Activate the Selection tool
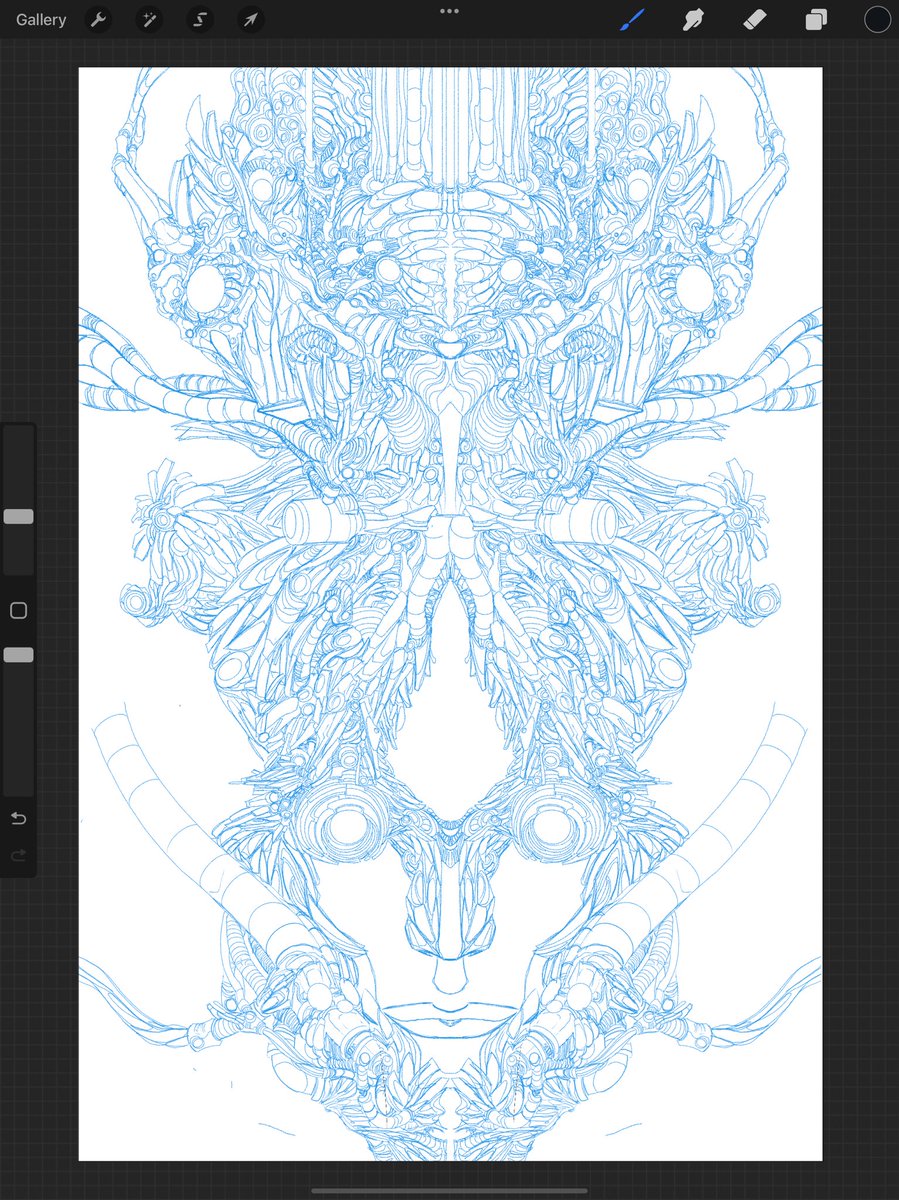 tap(200, 20)
